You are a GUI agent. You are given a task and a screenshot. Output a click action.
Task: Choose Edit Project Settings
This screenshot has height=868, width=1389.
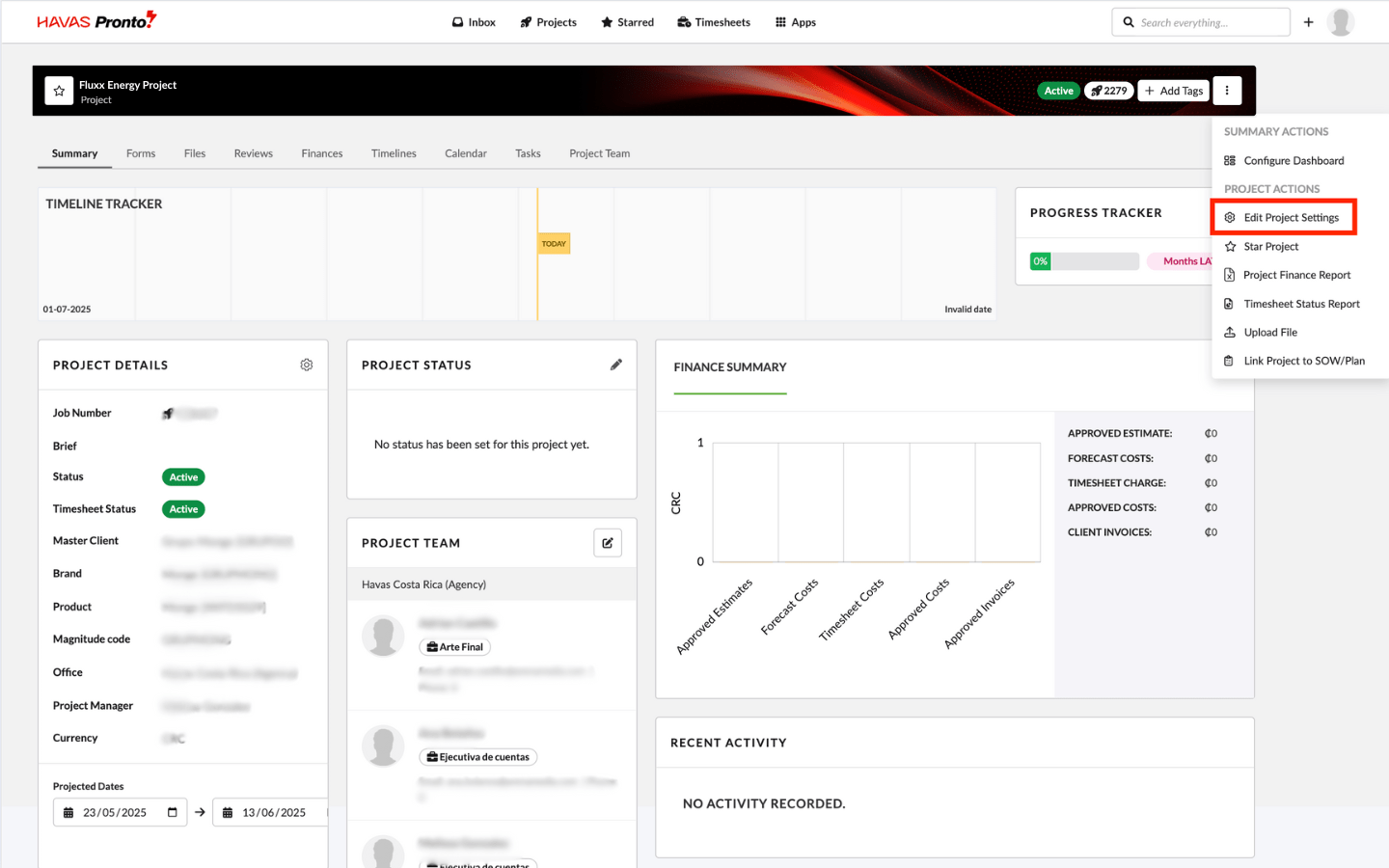point(1284,218)
